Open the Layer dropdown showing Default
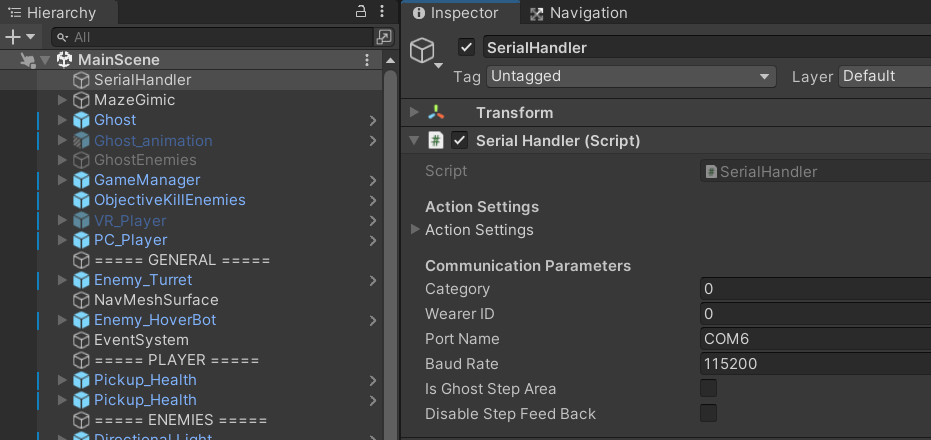Viewport: 931px width, 440px height. pyautogui.click(x=884, y=76)
